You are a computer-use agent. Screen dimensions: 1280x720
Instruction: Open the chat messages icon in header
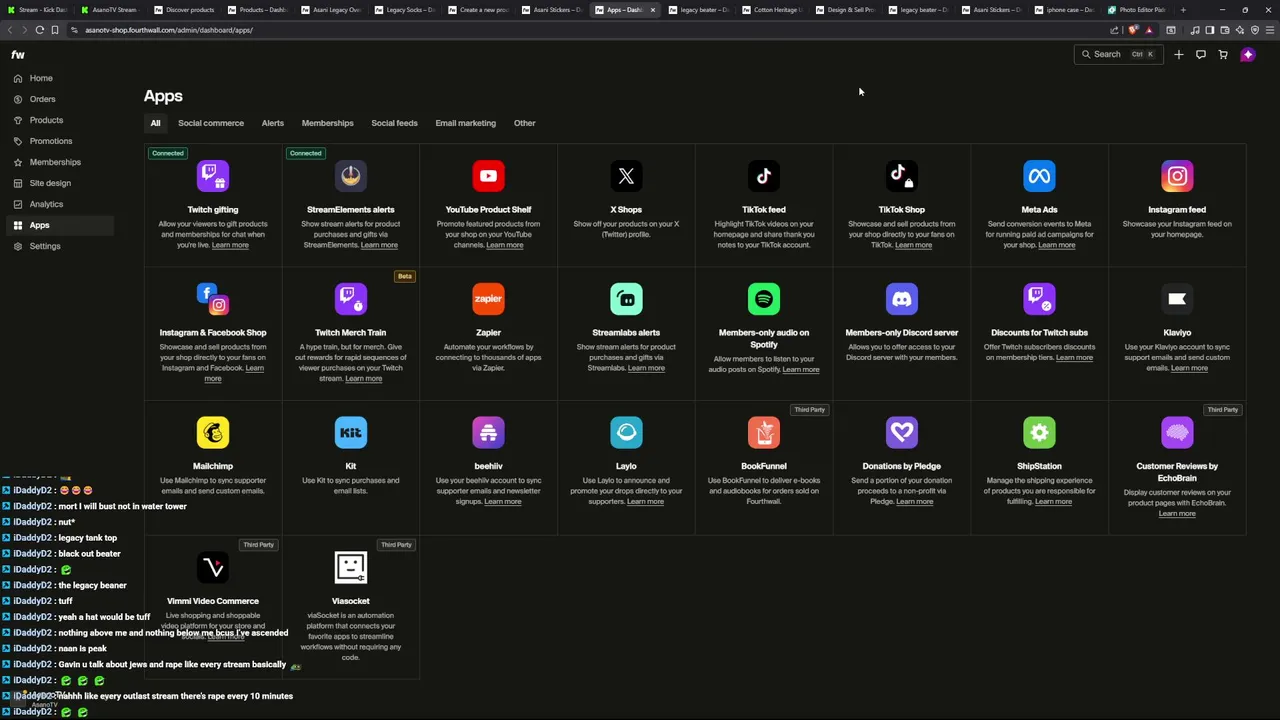[1201, 54]
